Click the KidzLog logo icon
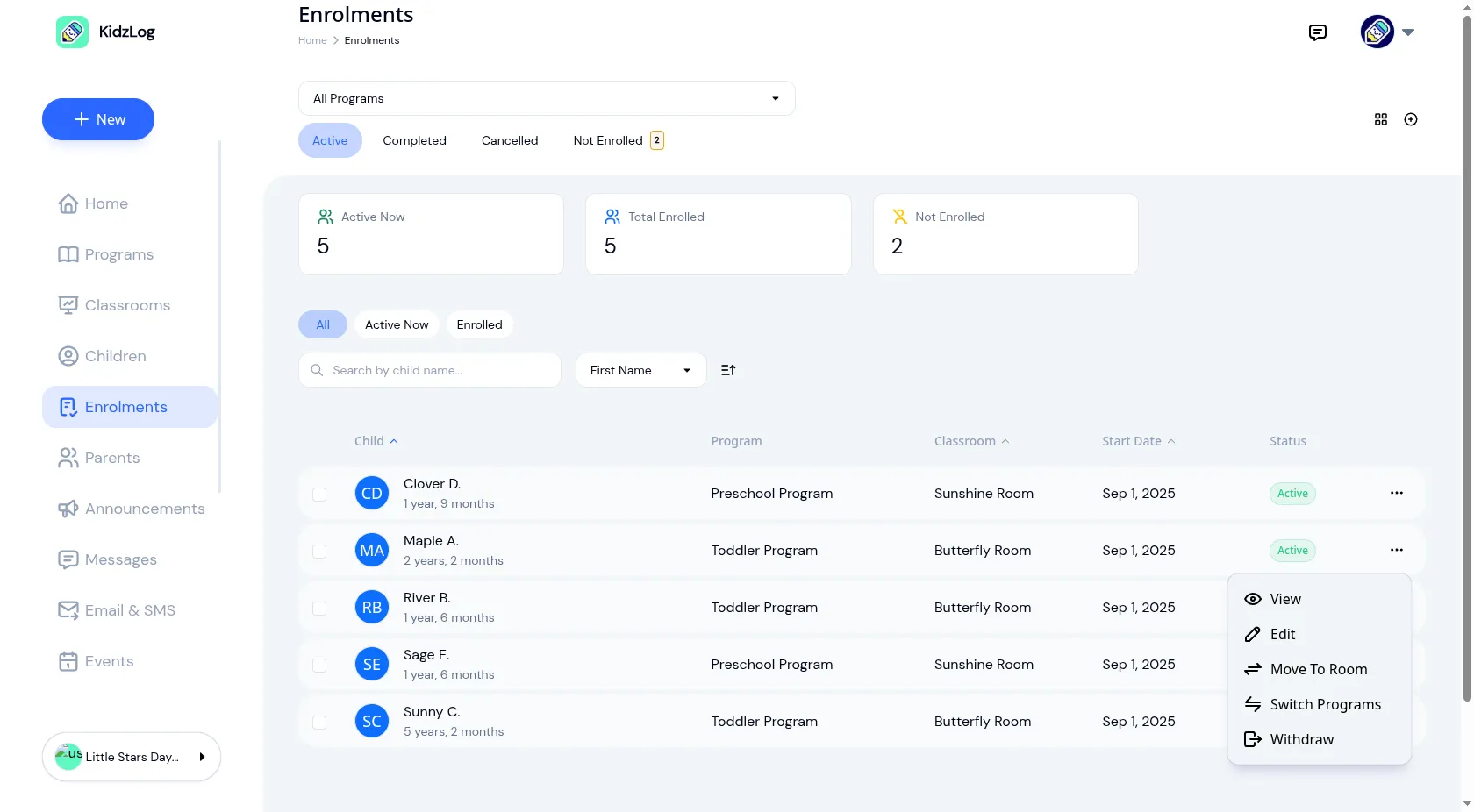The height and width of the screenshot is (812, 1474). coord(72,32)
